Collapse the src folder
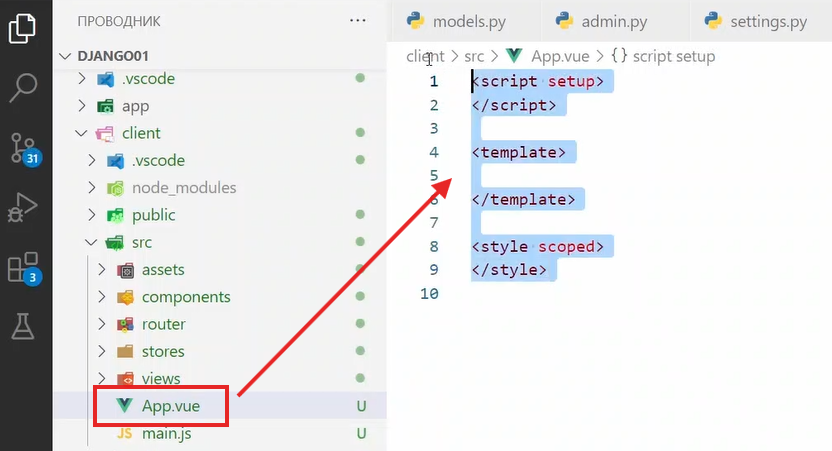This screenshot has height=451, width=832. (x=142, y=242)
